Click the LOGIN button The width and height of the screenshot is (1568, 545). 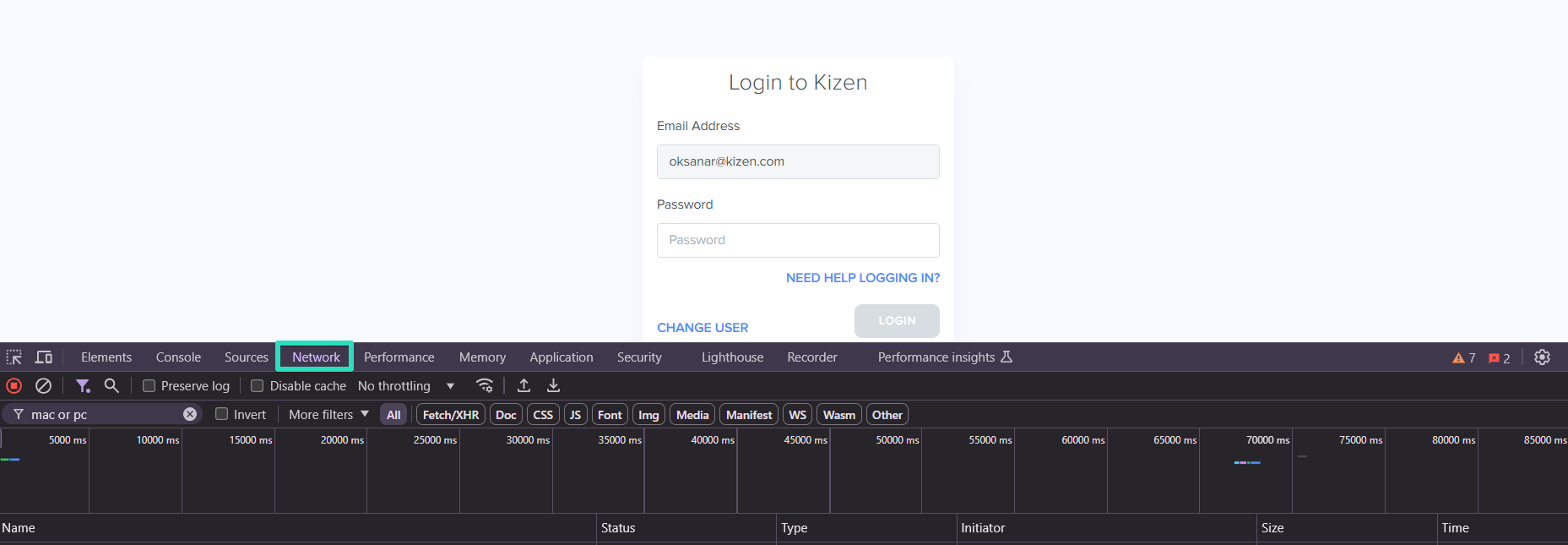[897, 321]
